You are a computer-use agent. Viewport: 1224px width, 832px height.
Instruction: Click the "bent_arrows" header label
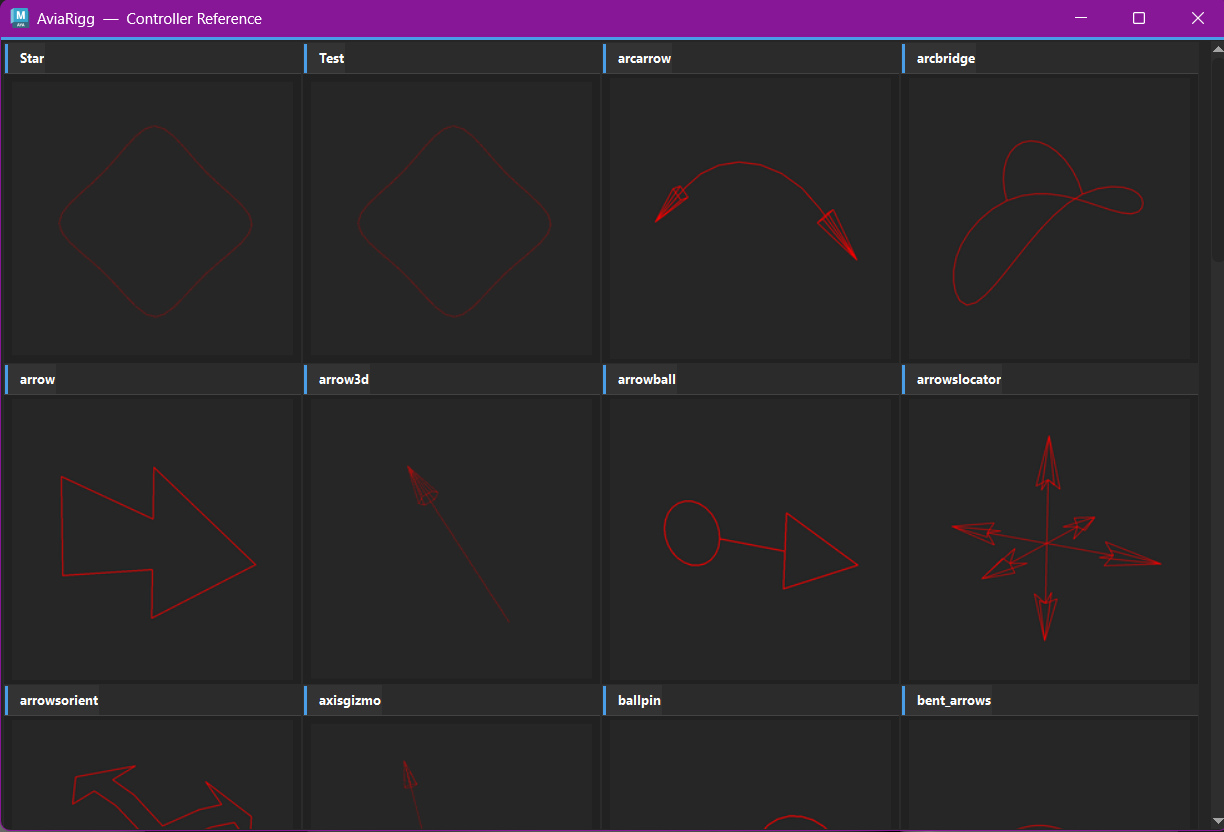(x=953, y=701)
